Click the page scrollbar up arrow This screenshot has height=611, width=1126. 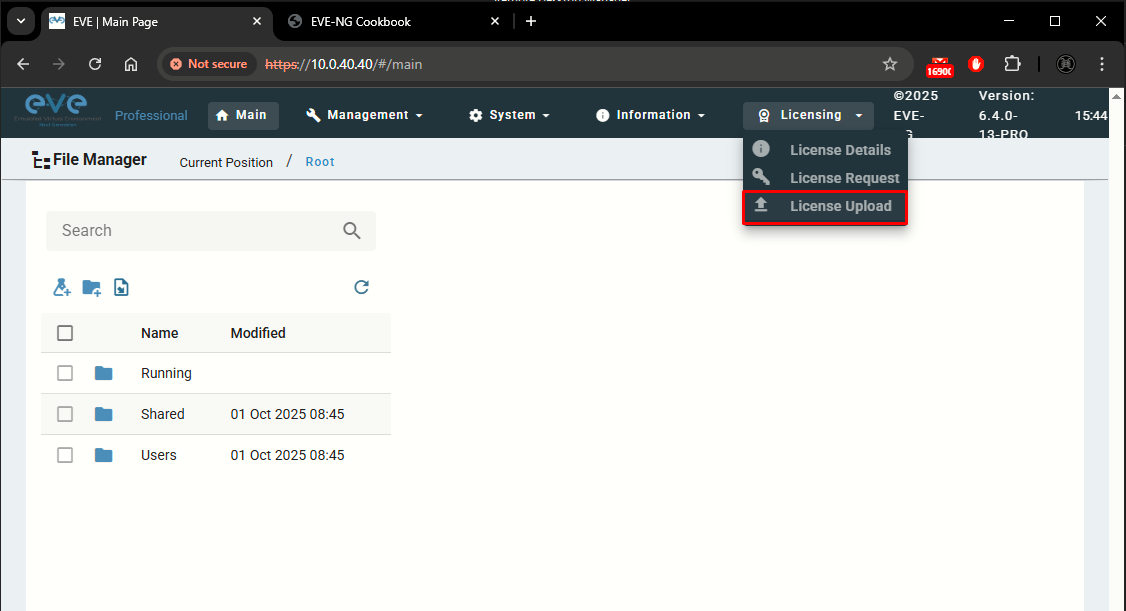(1117, 95)
